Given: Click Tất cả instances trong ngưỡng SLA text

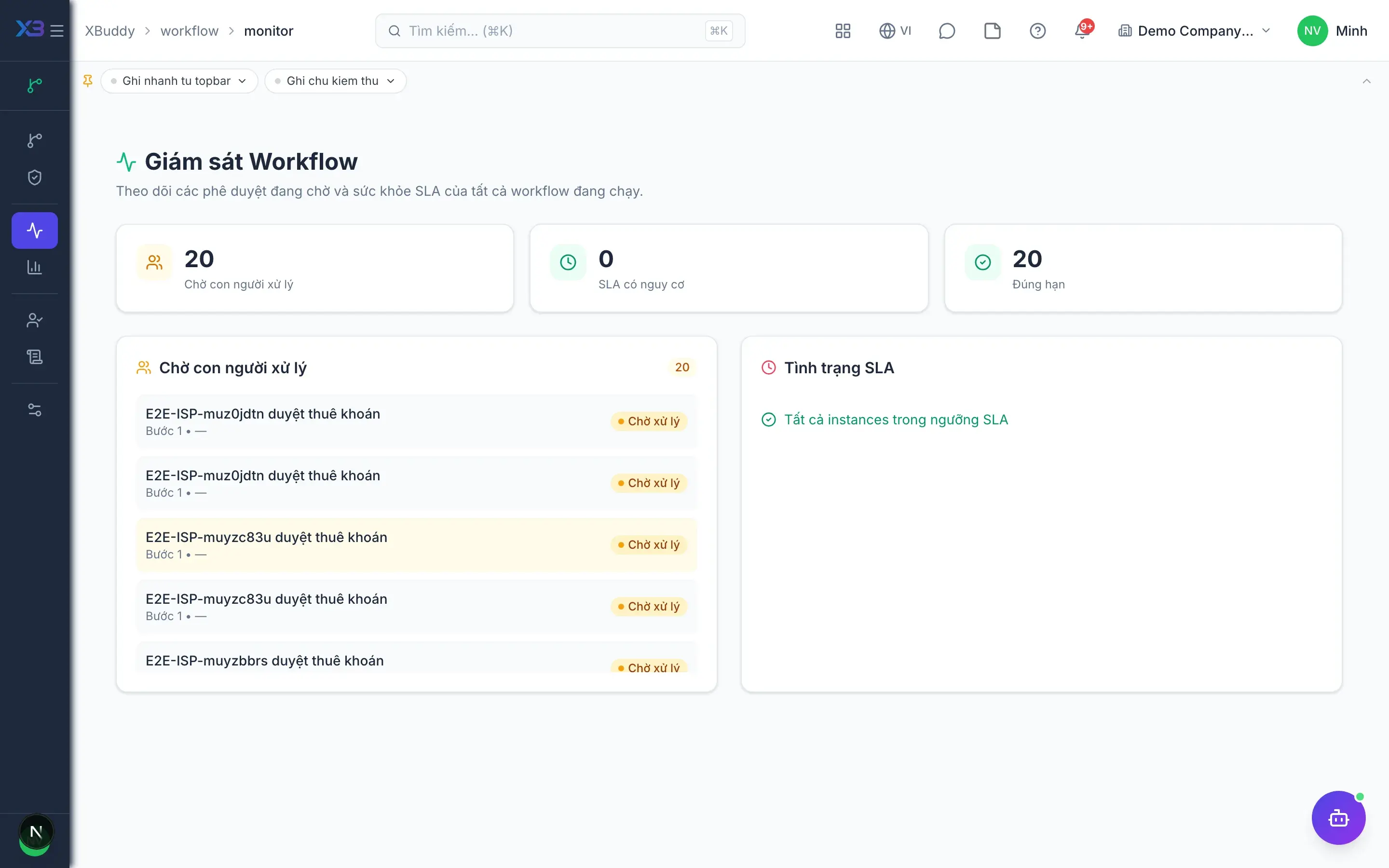Looking at the screenshot, I should tap(896, 420).
